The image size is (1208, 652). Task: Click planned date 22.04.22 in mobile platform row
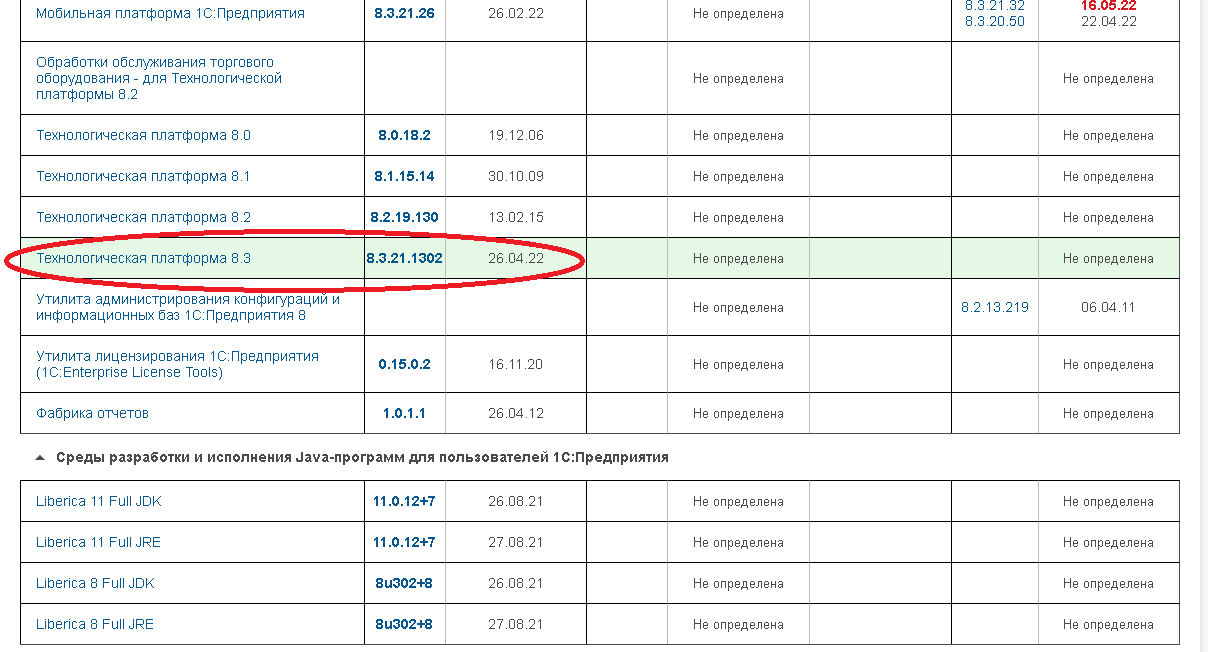[1108, 21]
